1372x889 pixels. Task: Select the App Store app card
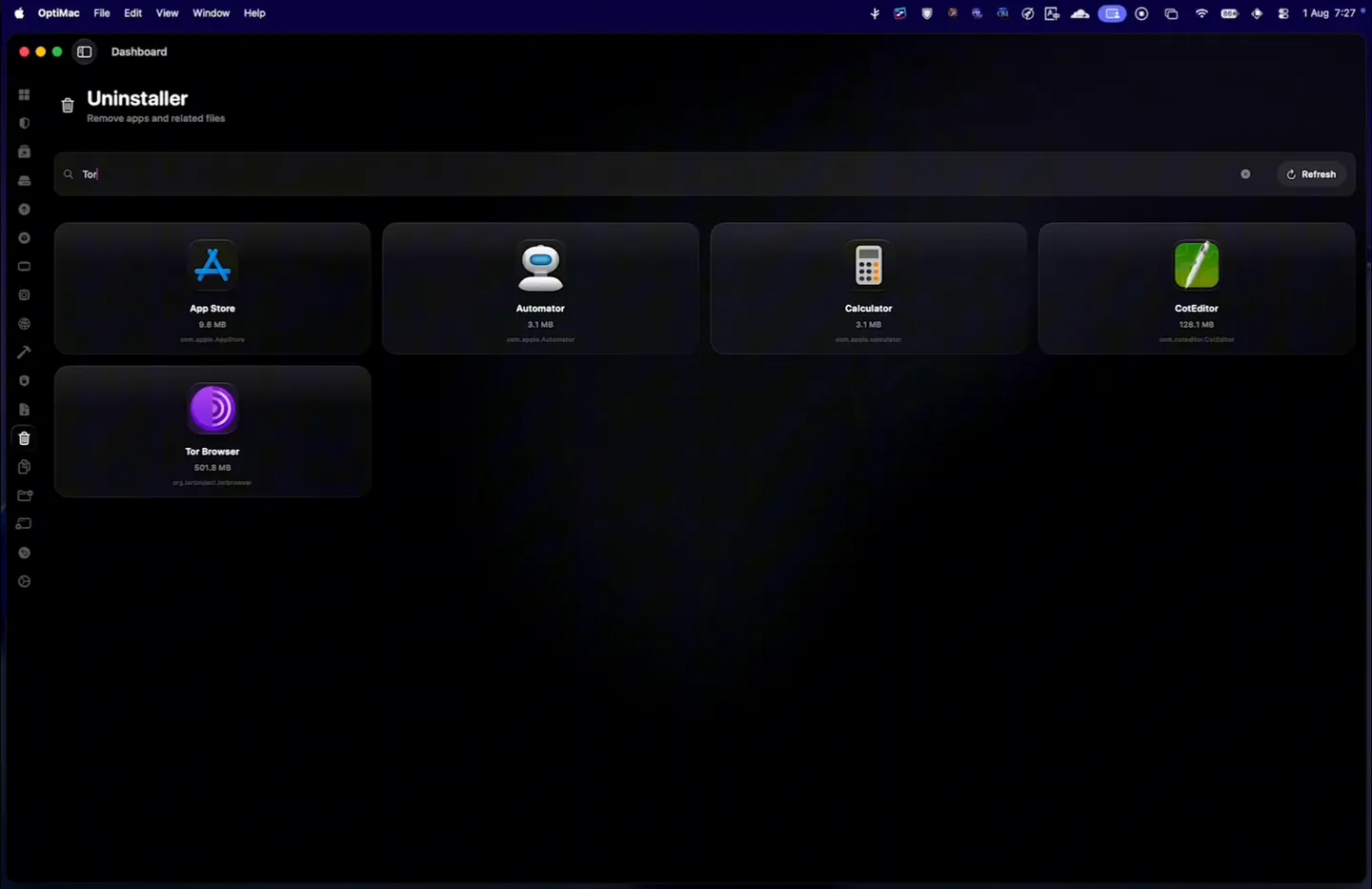point(212,289)
